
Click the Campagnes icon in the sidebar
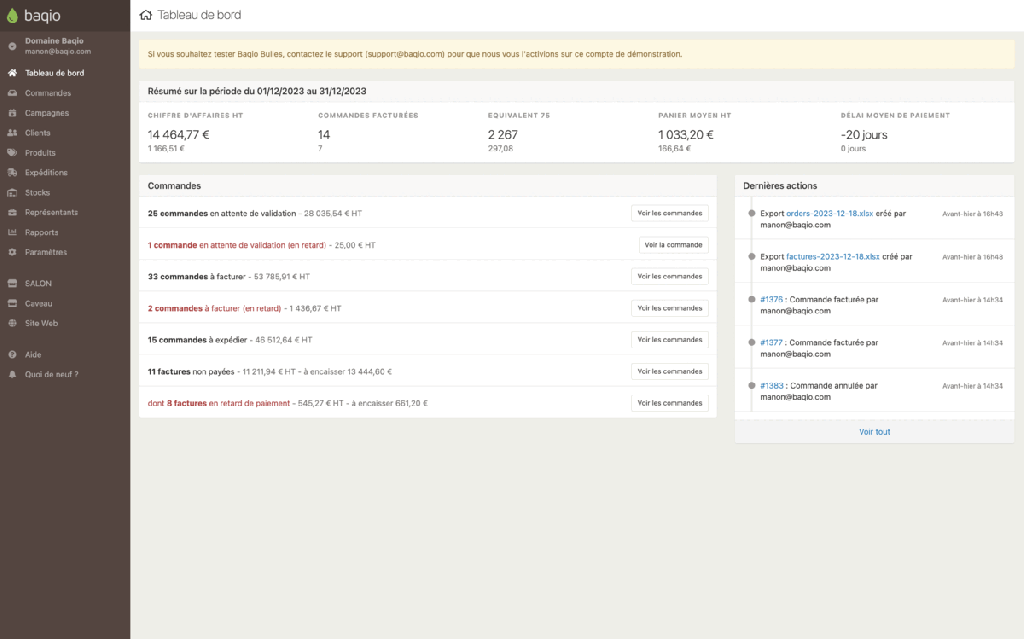coord(12,113)
